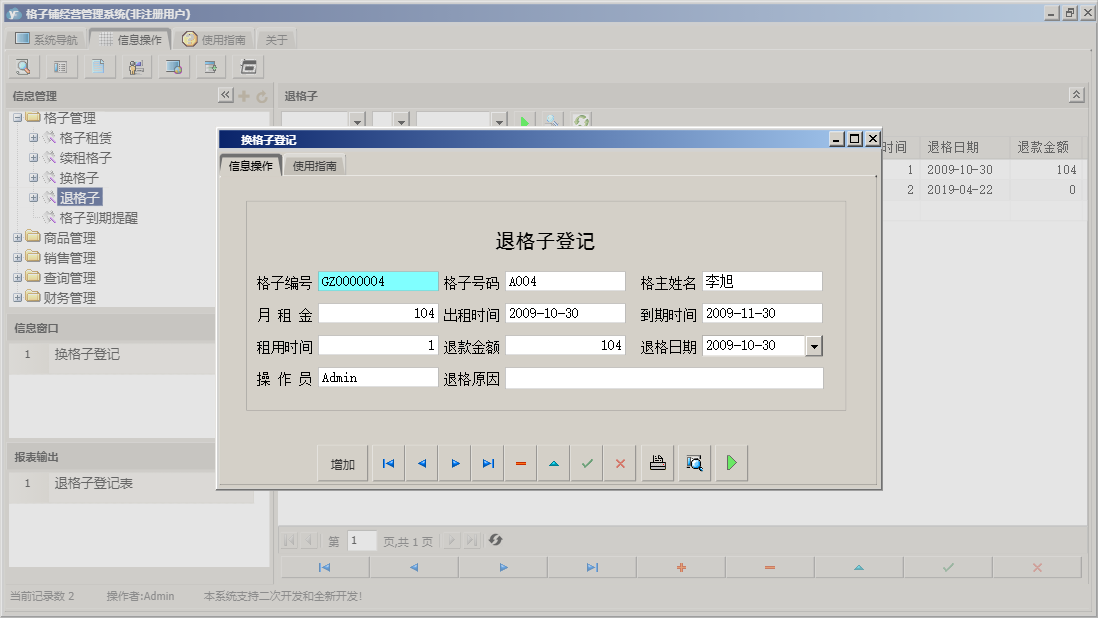Screen dimensions: 1098x618
Task: Open print preview with the magnifier icon
Action: [x=694, y=464]
